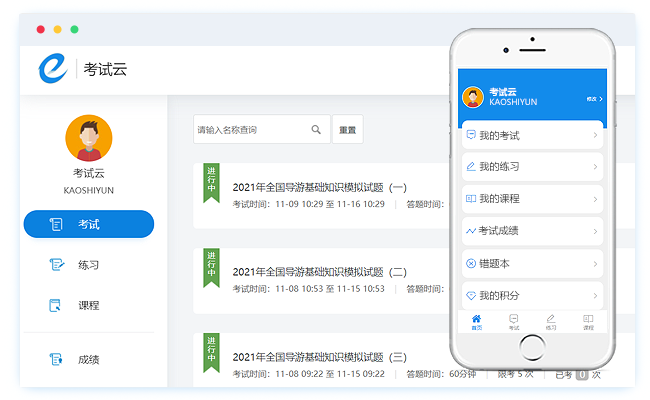The width and height of the screenshot is (650, 400).
Task: Tap the 首页 home tab icon on phone
Action: point(476,321)
